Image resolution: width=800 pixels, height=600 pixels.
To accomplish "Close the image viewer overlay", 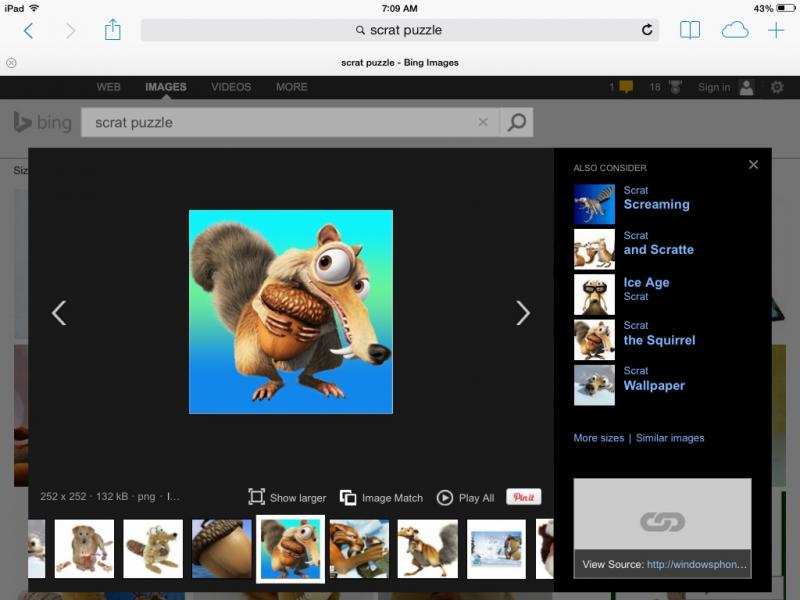I will click(x=753, y=165).
